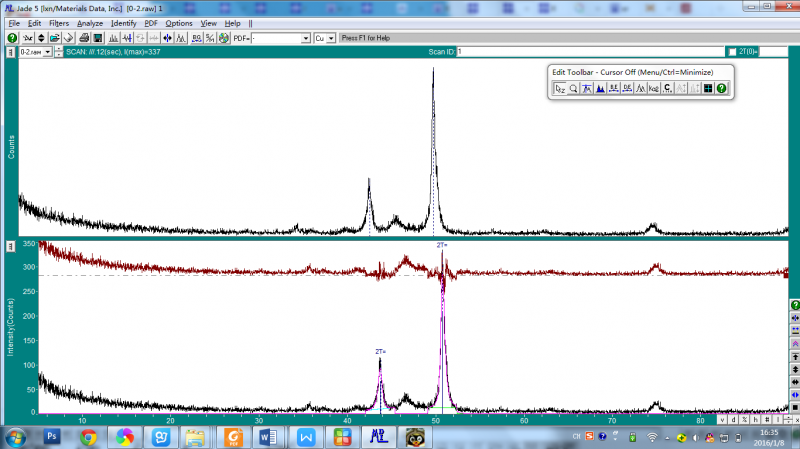Expand the PDF= dropdown list
This screenshot has height=449, width=800.
click(x=305, y=38)
